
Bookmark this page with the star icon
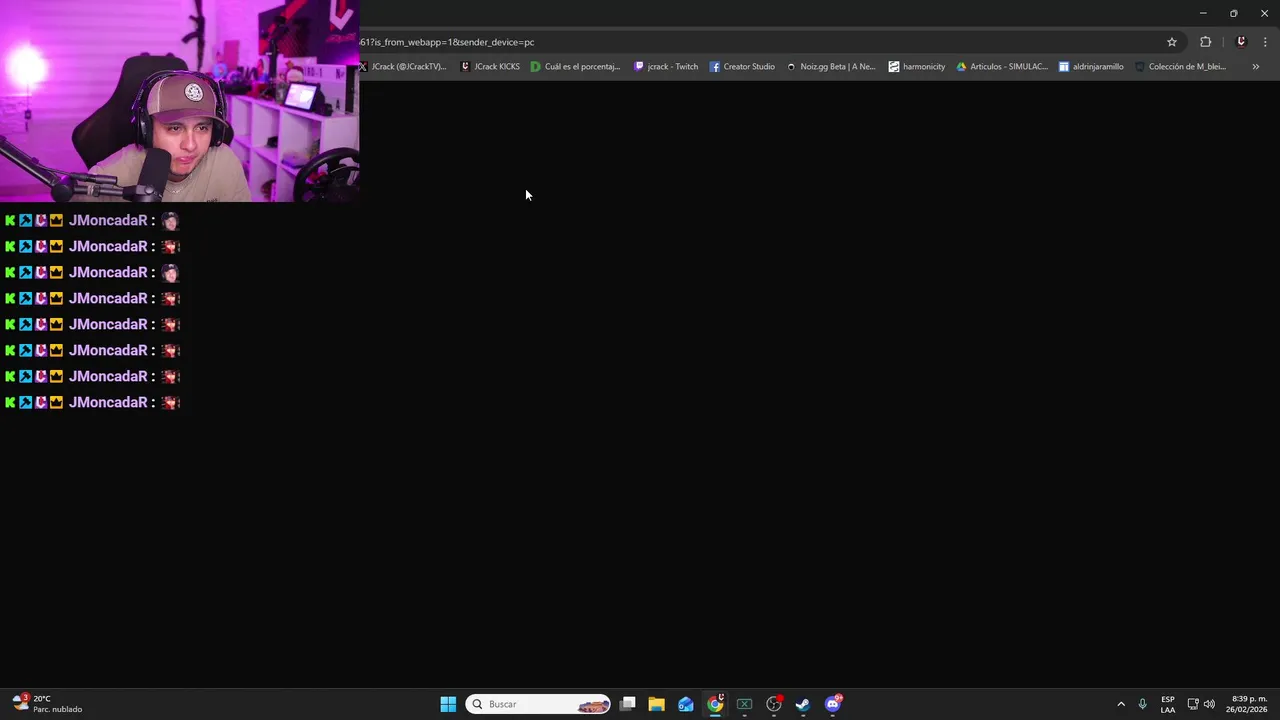pyautogui.click(x=1172, y=42)
